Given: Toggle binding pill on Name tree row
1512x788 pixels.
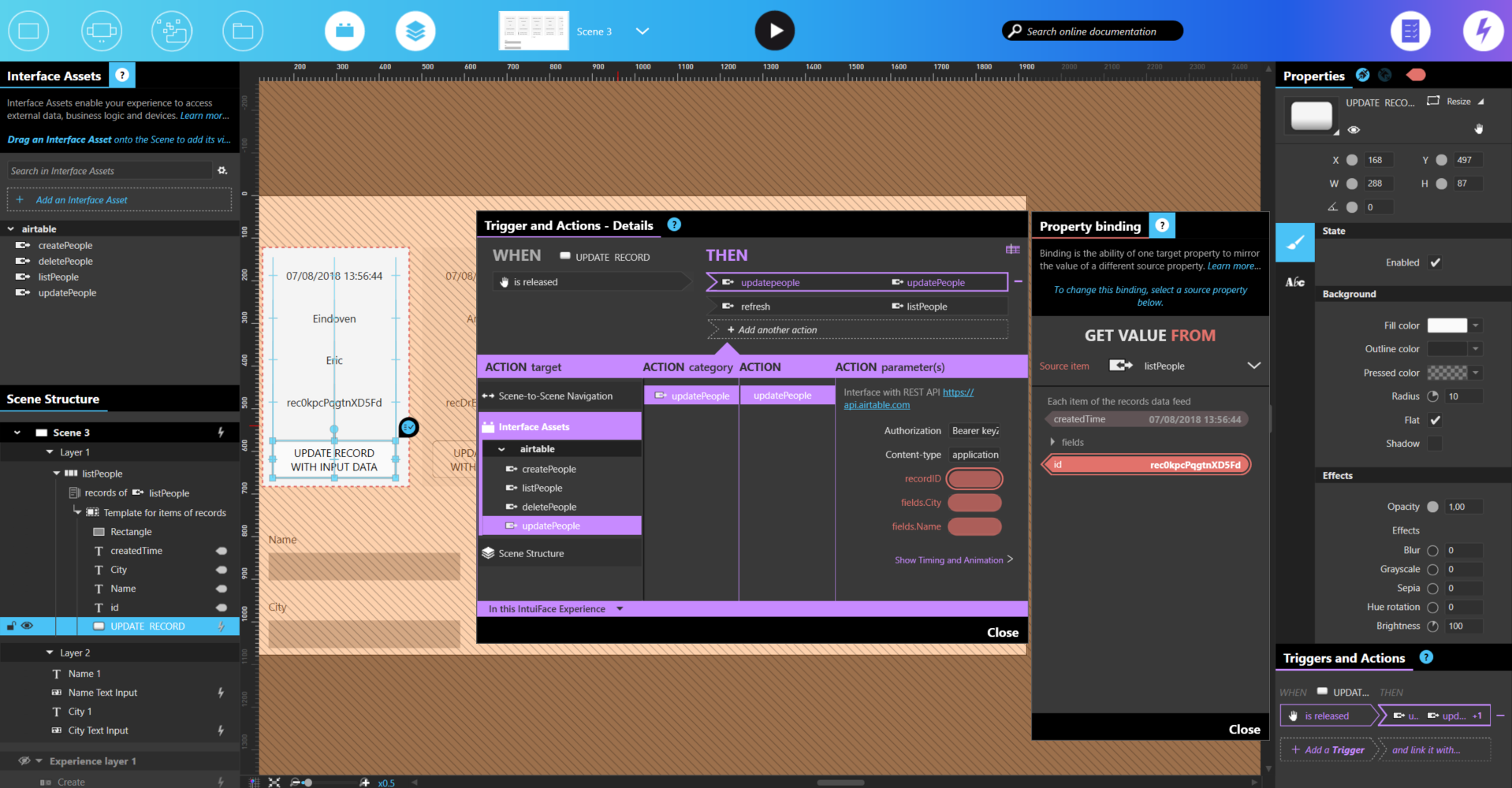Looking at the screenshot, I should pyautogui.click(x=222, y=588).
